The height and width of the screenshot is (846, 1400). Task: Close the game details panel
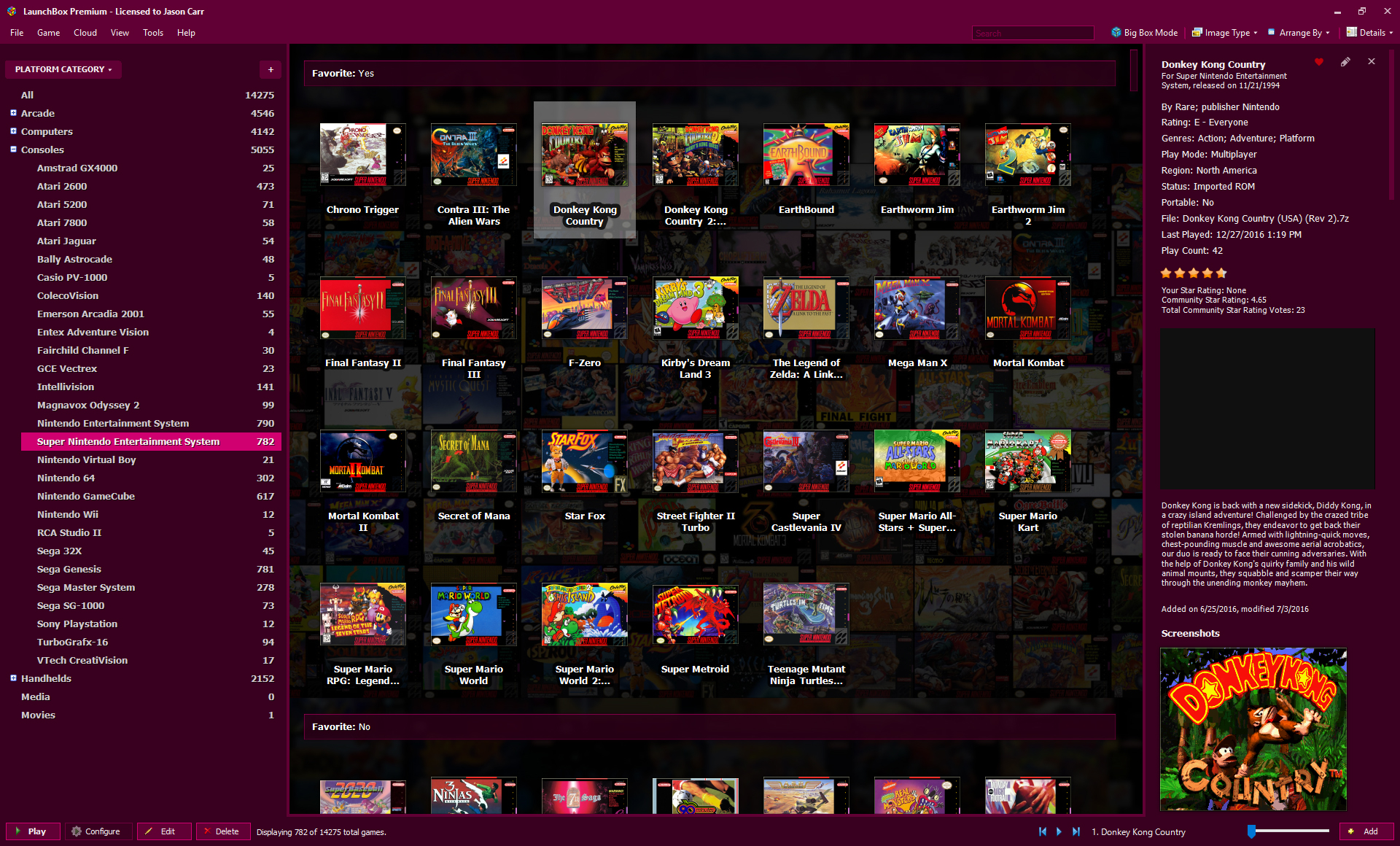tap(1372, 62)
